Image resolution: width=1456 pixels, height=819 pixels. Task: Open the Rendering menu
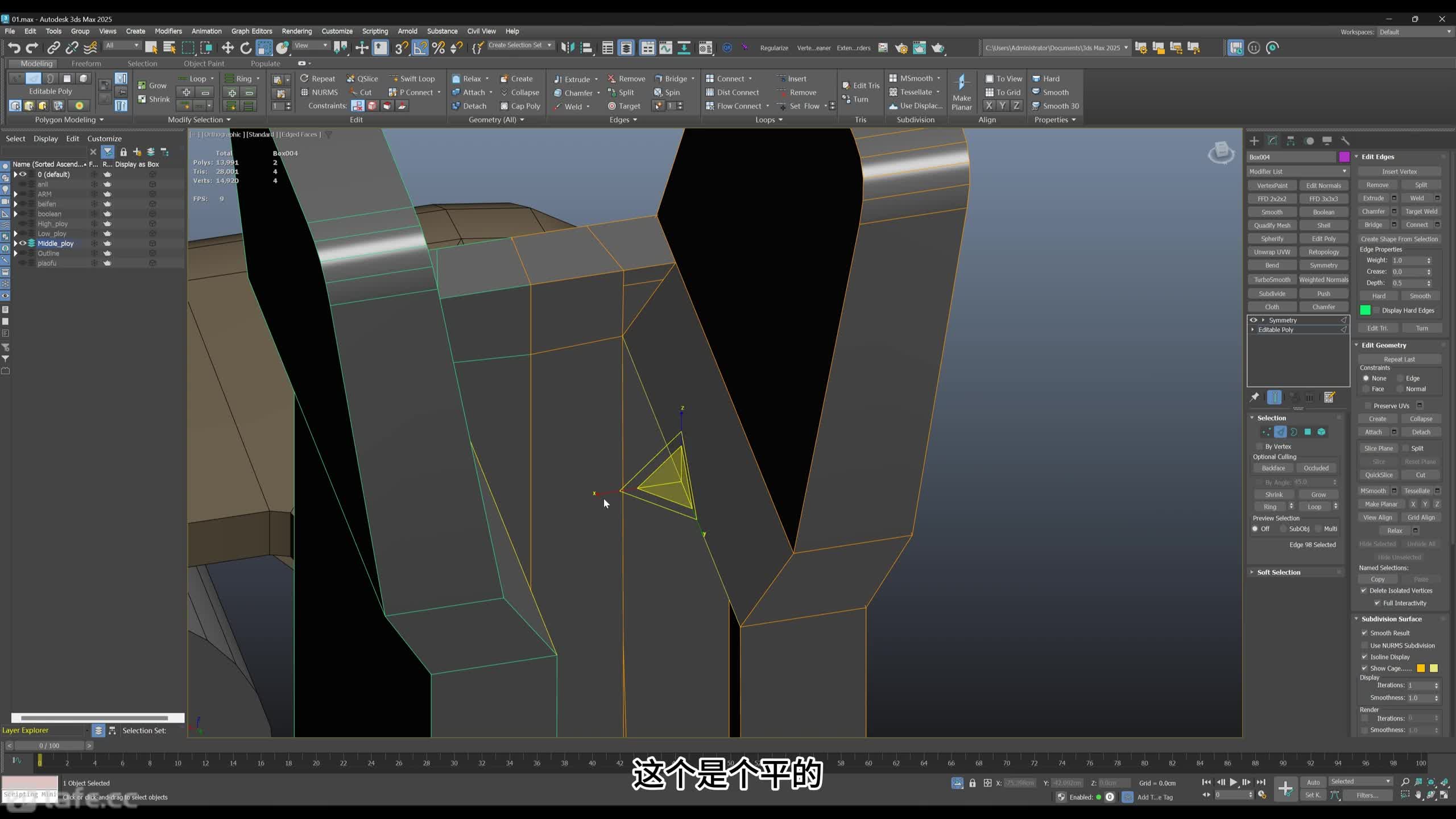click(297, 31)
